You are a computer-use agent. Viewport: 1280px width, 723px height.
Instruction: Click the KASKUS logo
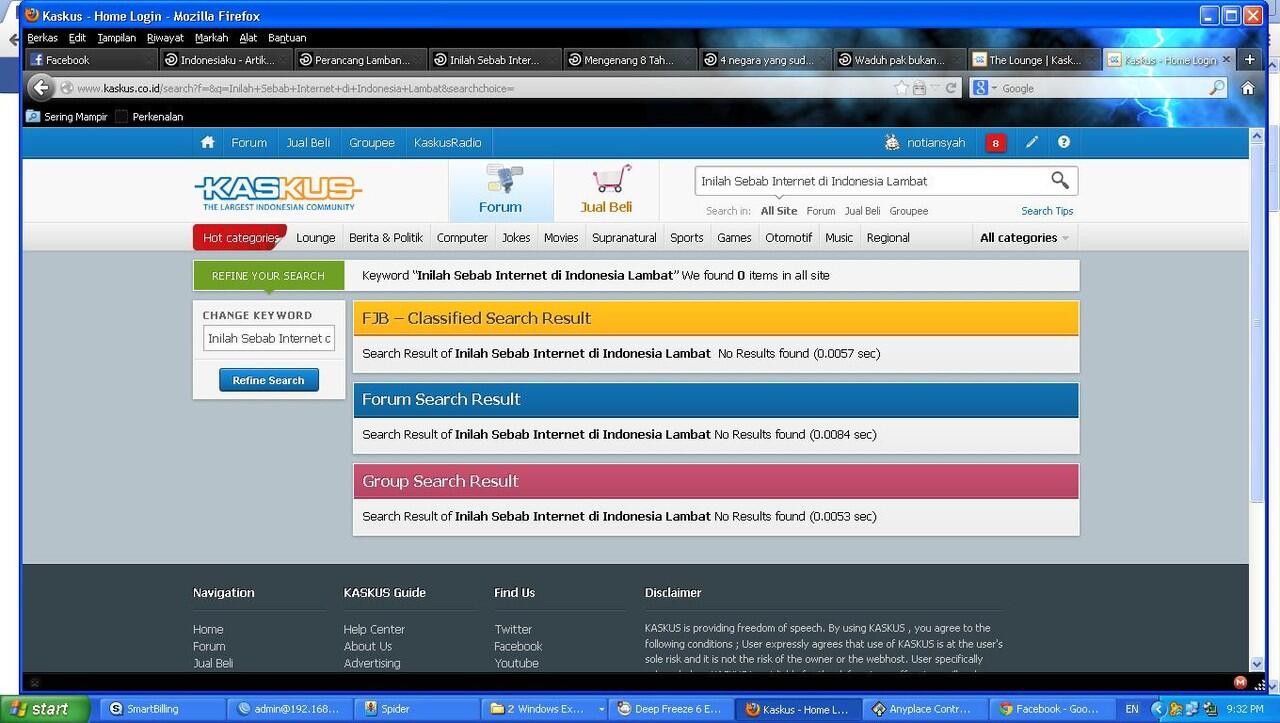pos(278,192)
